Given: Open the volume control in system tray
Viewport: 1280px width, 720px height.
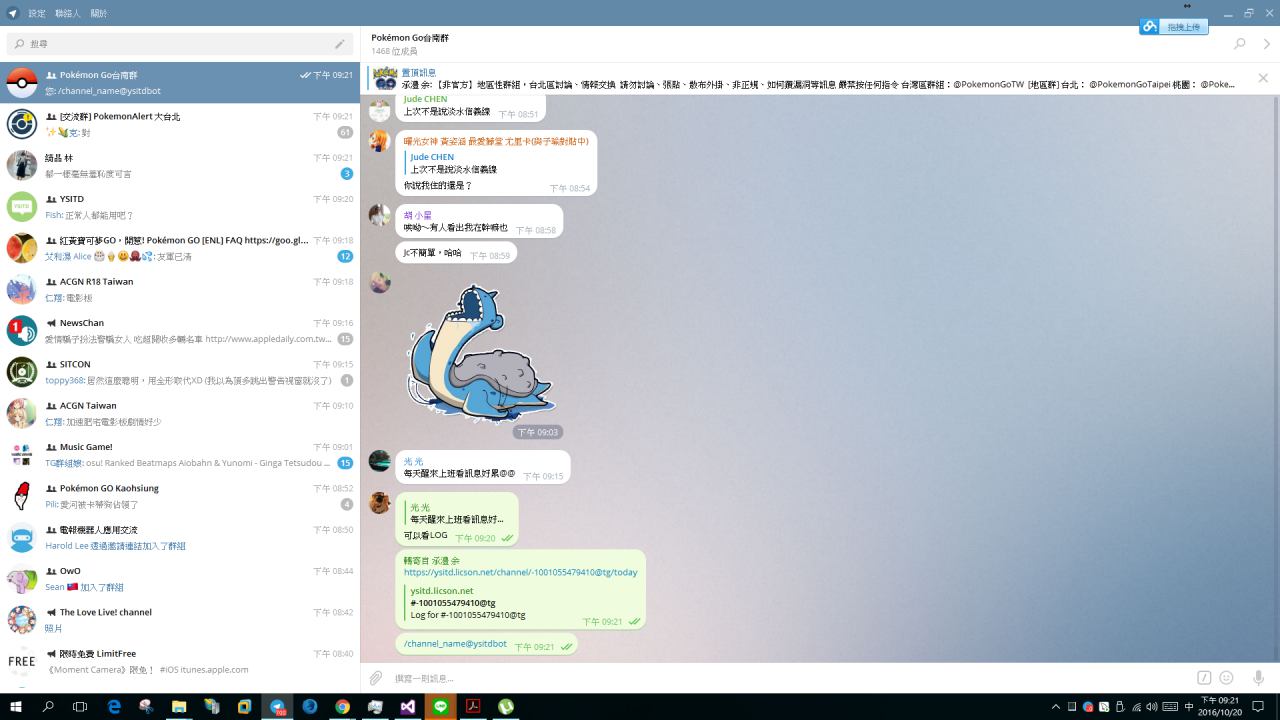Looking at the screenshot, I should coord(1153,707).
